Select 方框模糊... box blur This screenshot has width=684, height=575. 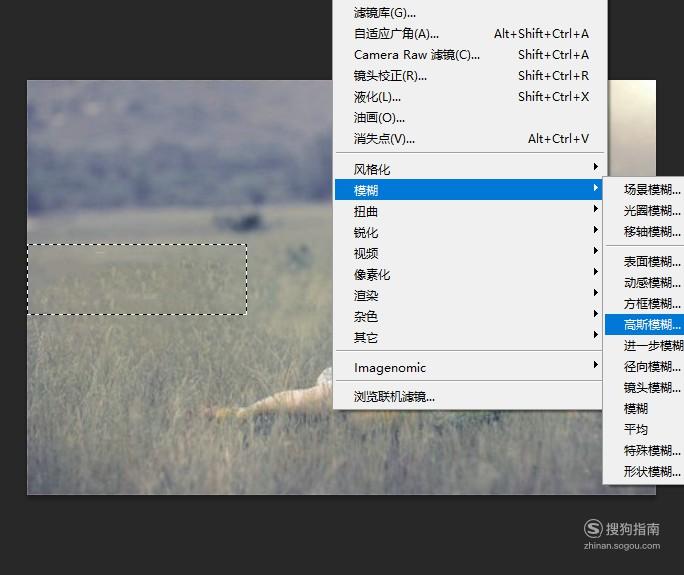point(644,303)
